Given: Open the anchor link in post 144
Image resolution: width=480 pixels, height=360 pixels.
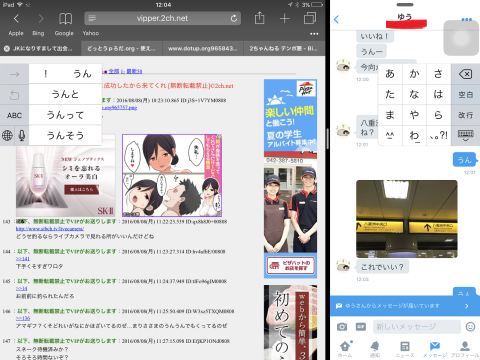Looking at the screenshot, I should click(x=23, y=259).
